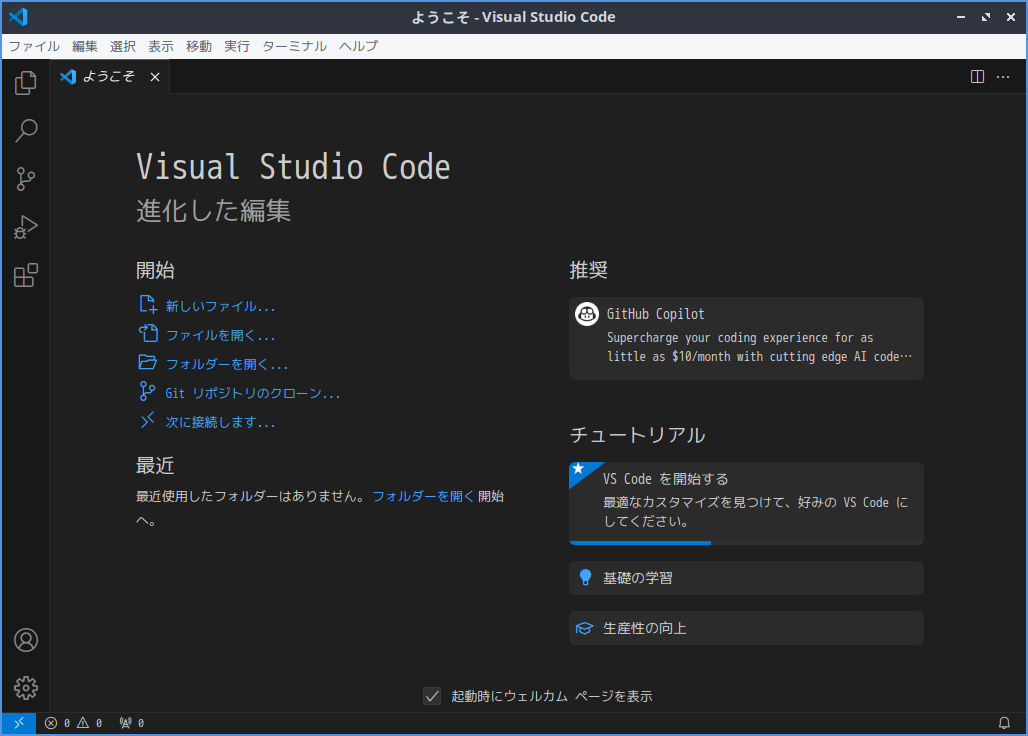
Task: Open the Extensions view
Action: [26, 275]
